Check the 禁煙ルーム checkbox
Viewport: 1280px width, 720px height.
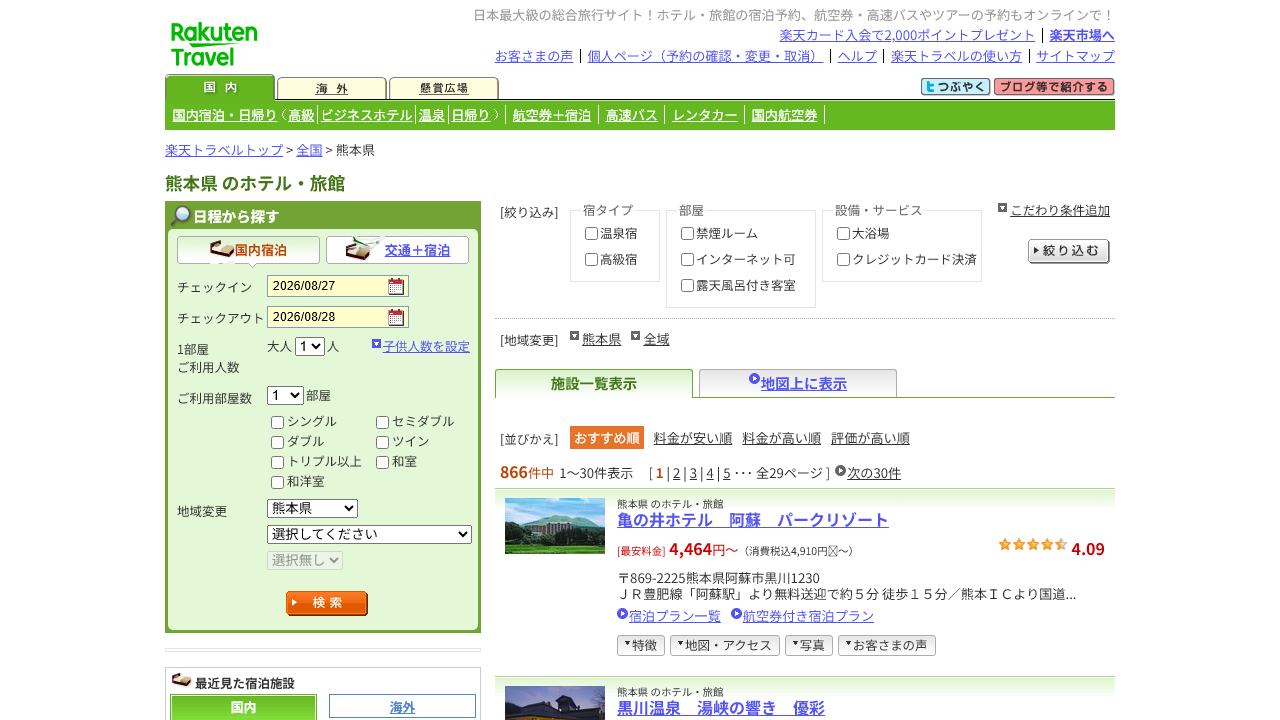[x=687, y=233]
